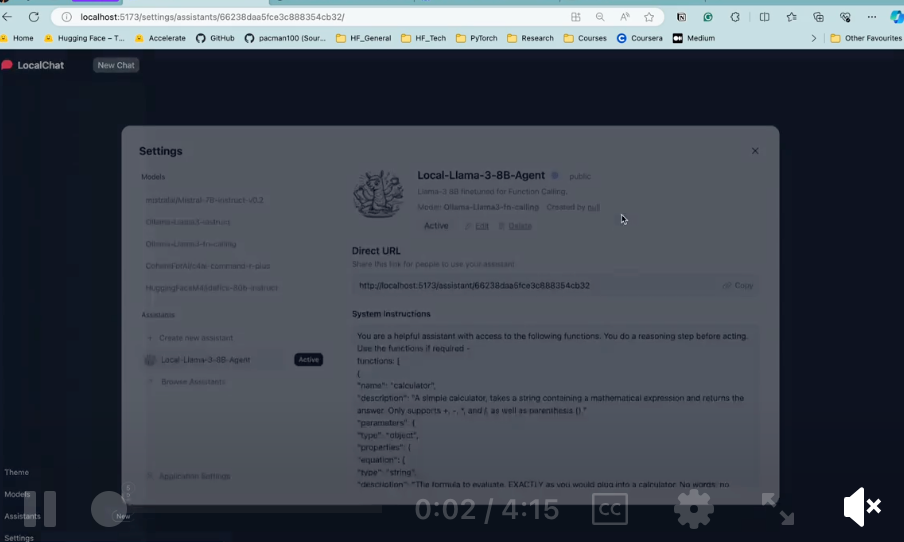Select the Ollama-Llama3-fn-calling model
The image size is (904, 542).
(x=191, y=244)
